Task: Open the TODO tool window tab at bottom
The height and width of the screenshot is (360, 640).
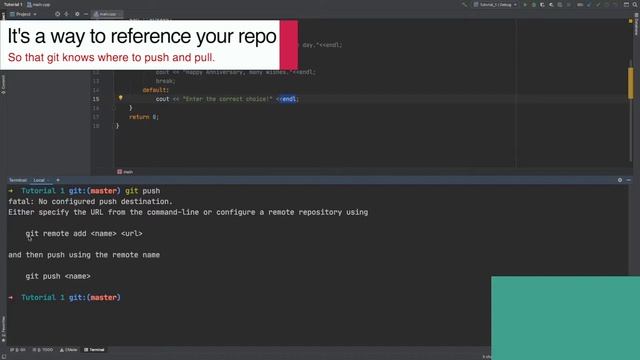Action: click(x=43, y=350)
